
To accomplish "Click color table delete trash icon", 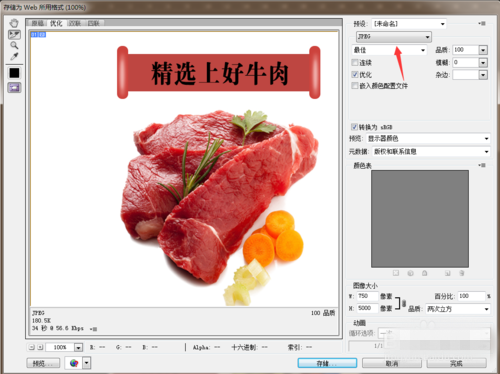I will click(462, 273).
